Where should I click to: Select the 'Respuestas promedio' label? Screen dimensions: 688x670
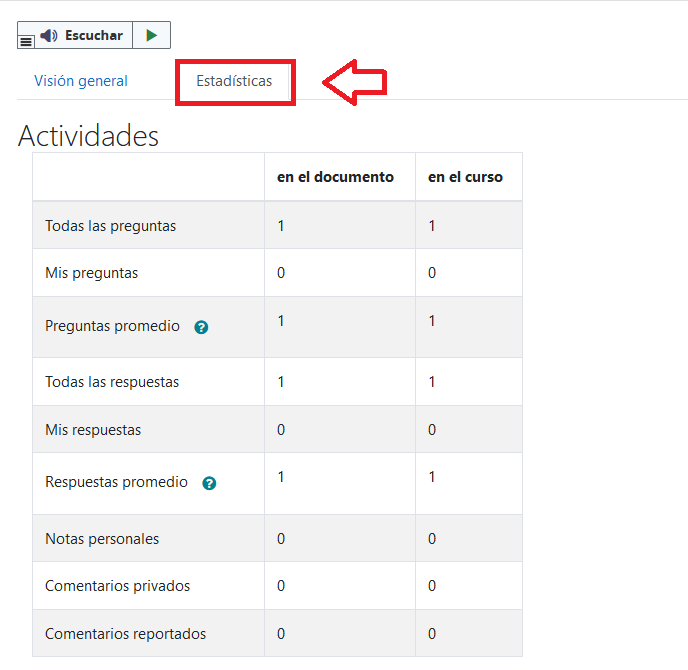[x=116, y=482]
